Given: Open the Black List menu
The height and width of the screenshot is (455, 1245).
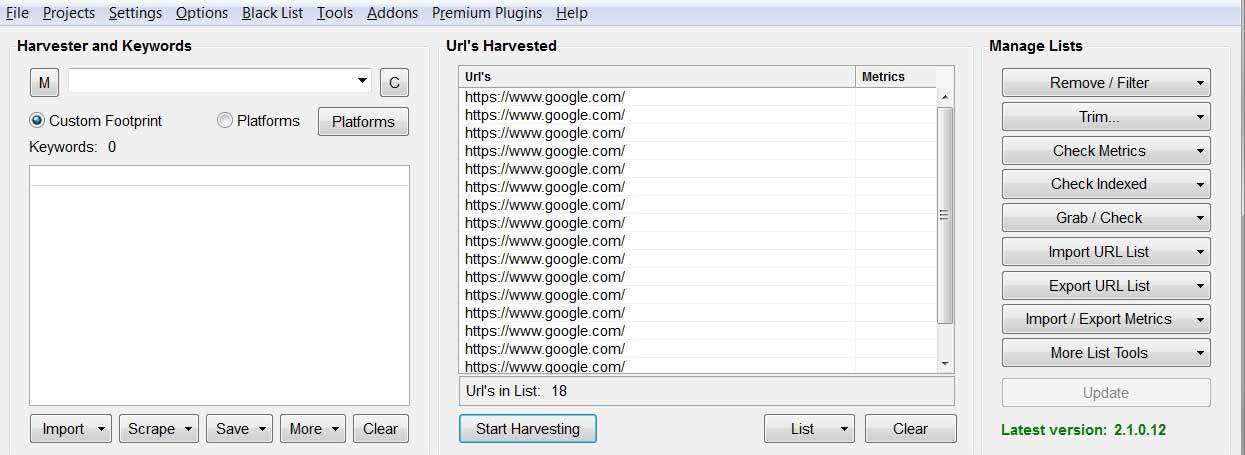Looking at the screenshot, I should click(x=272, y=13).
